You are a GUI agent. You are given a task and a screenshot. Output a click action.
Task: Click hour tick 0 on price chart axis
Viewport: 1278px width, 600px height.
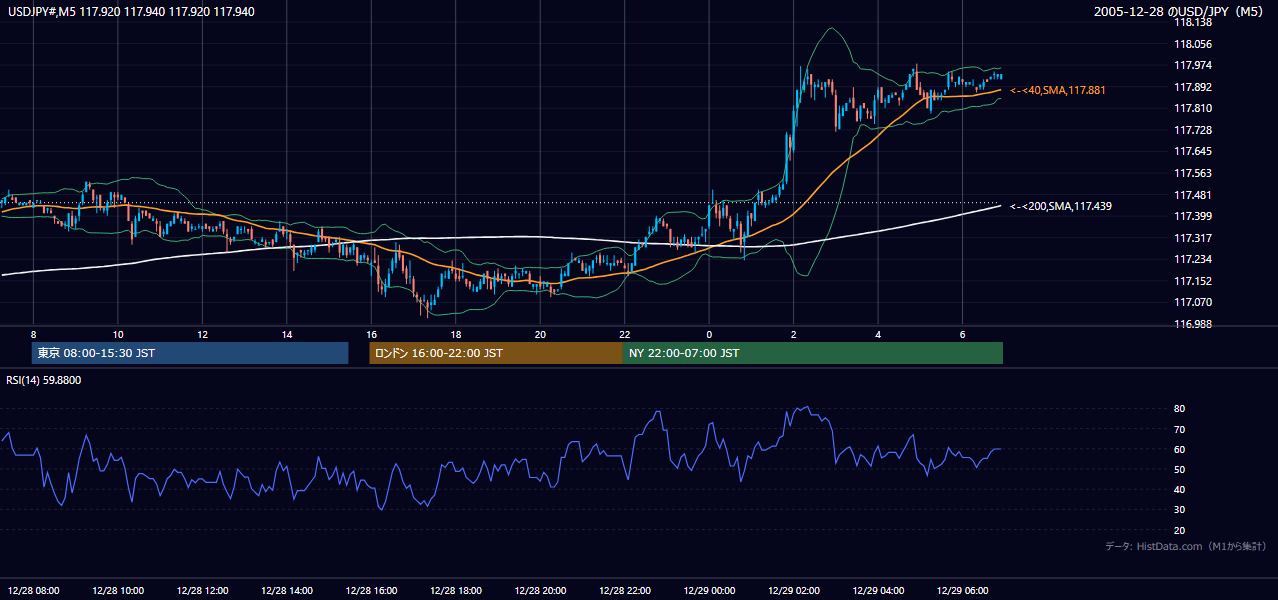[709, 335]
